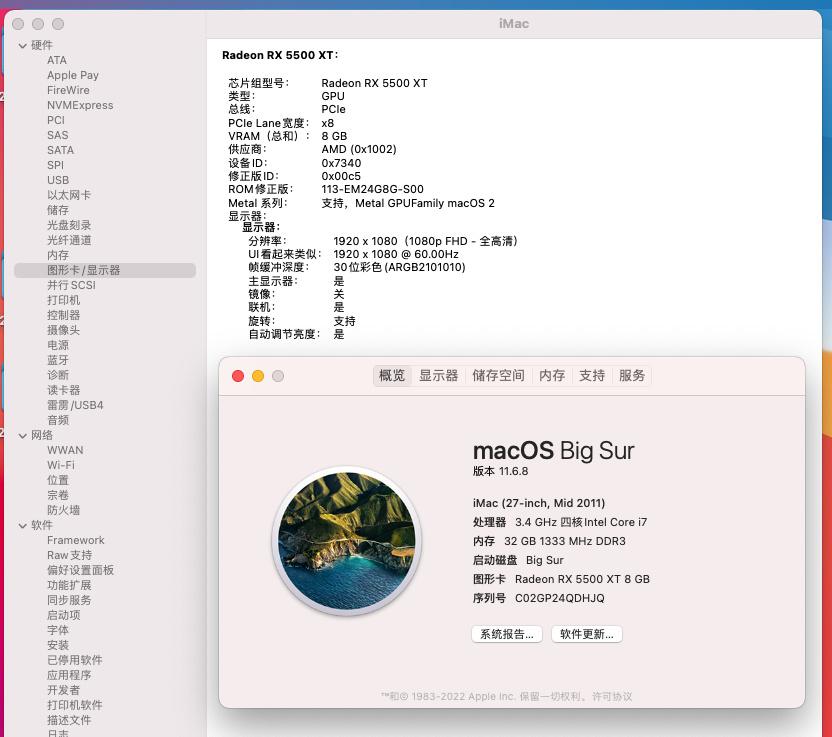
Task: Select 摄像头 in the sidebar
Action: pyautogui.click(x=63, y=330)
